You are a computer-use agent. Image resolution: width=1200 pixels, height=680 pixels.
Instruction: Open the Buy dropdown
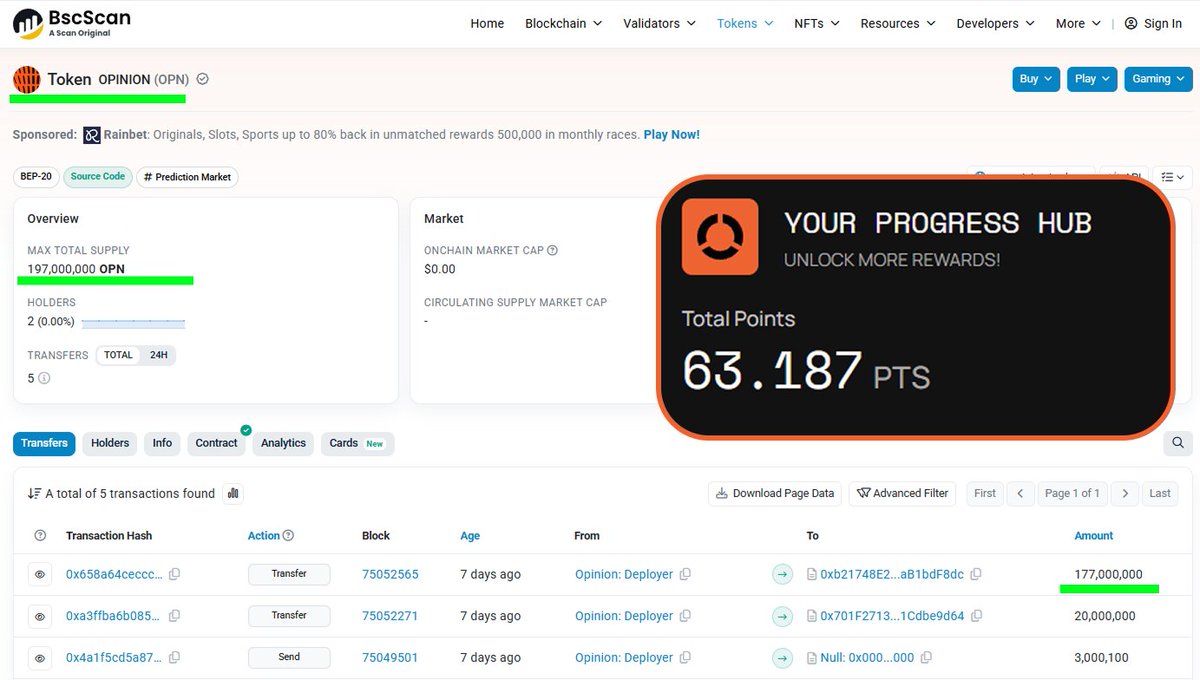[x=1035, y=78]
